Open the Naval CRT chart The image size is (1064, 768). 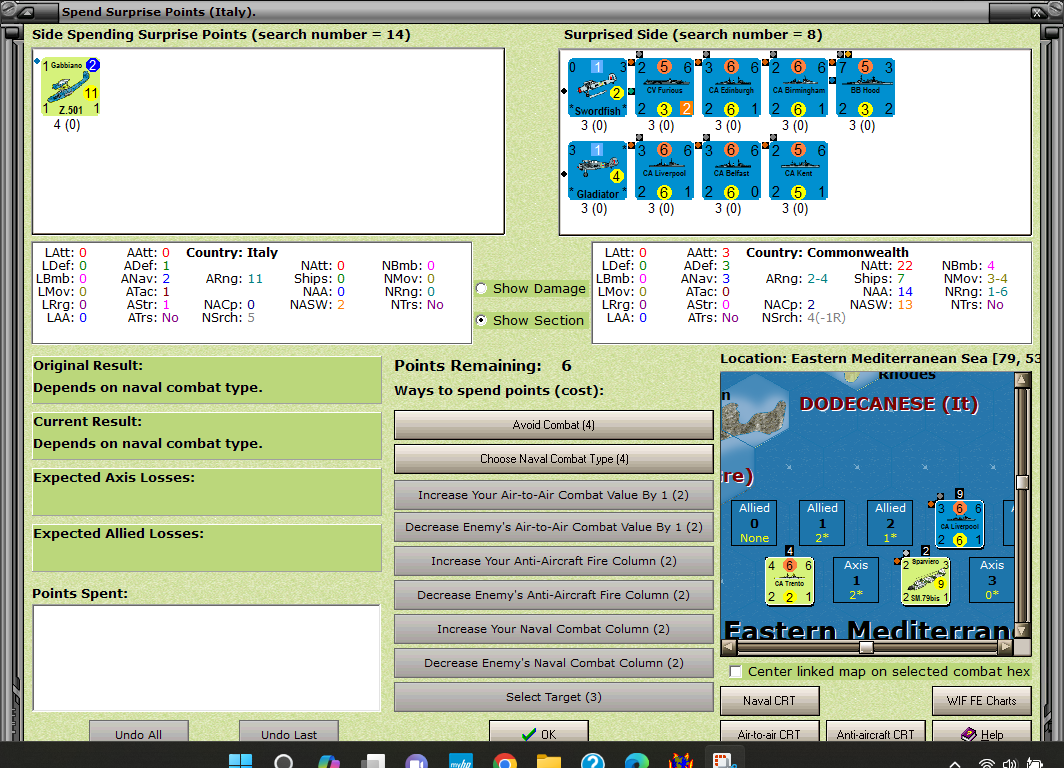point(770,701)
